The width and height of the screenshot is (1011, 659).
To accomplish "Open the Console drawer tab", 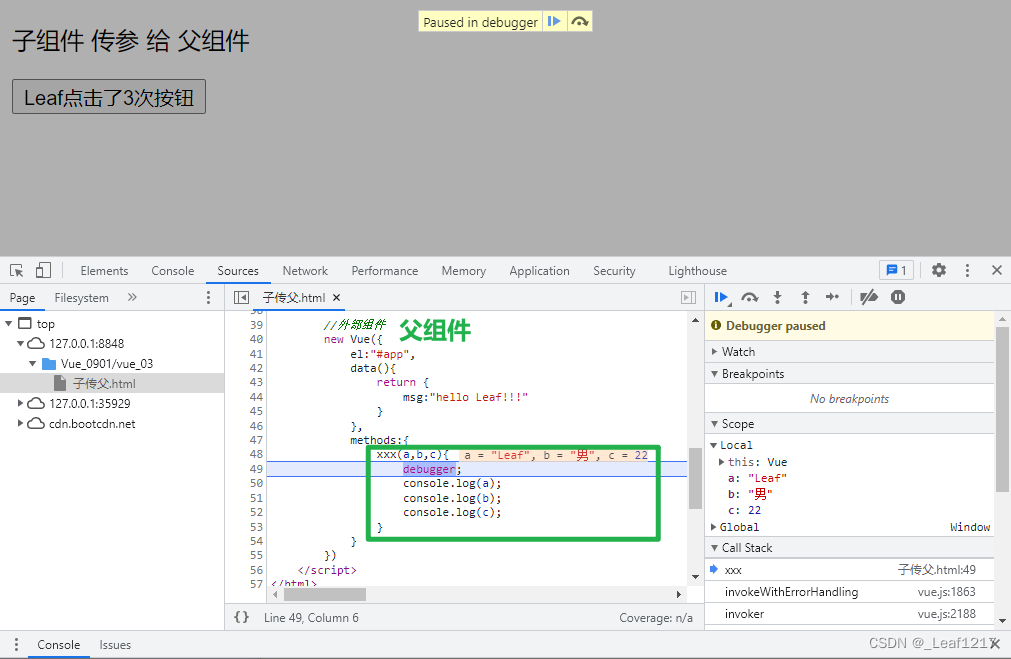I will tap(59, 645).
